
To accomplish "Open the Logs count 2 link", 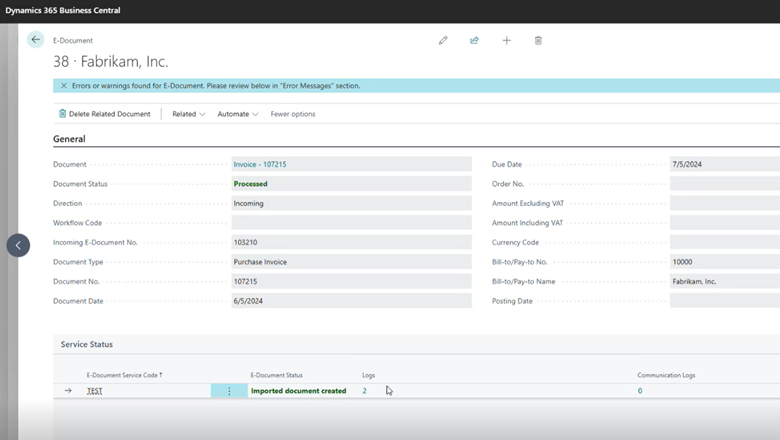I will [x=365, y=391].
